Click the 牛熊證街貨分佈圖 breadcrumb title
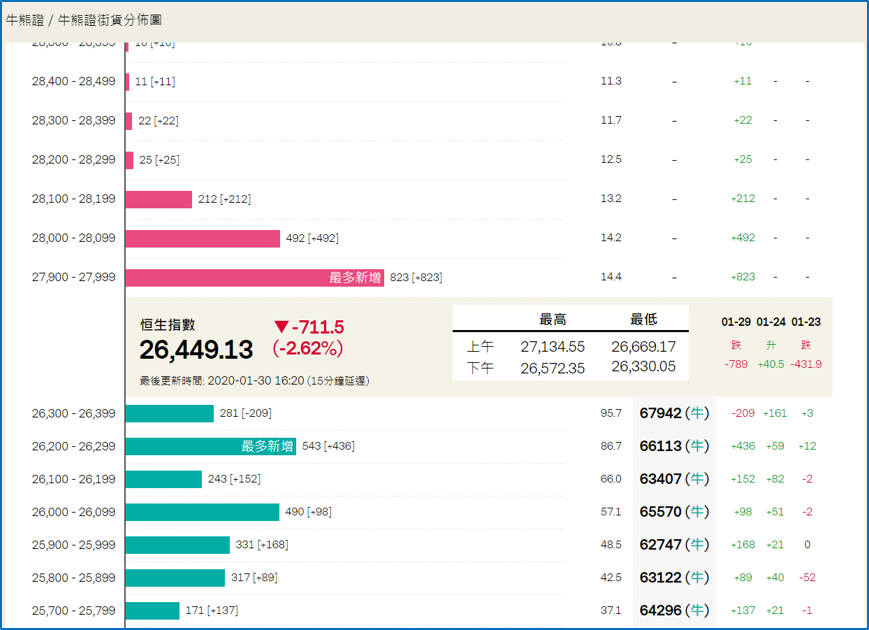The width and height of the screenshot is (869, 630). (x=110, y=21)
